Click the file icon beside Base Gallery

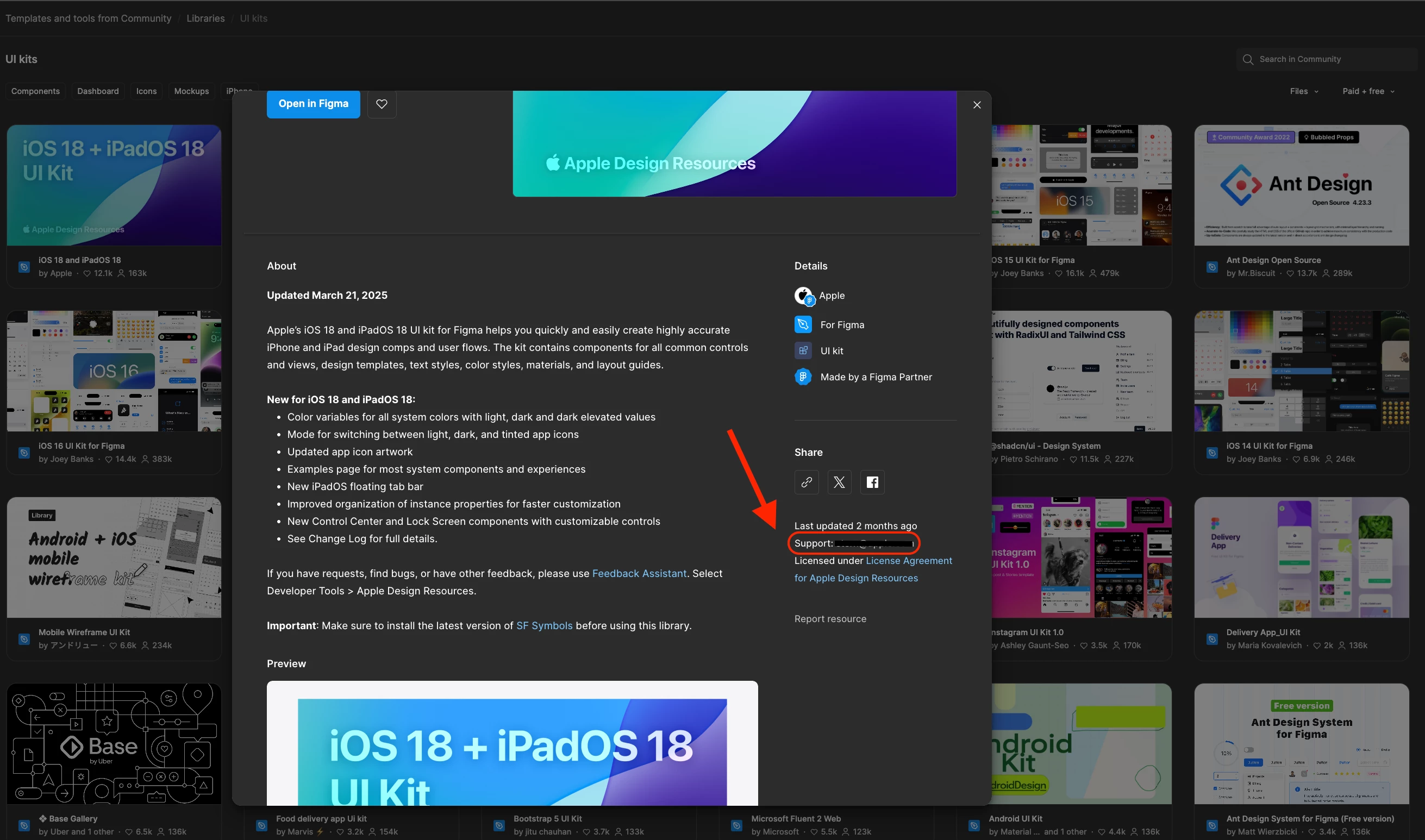24,825
